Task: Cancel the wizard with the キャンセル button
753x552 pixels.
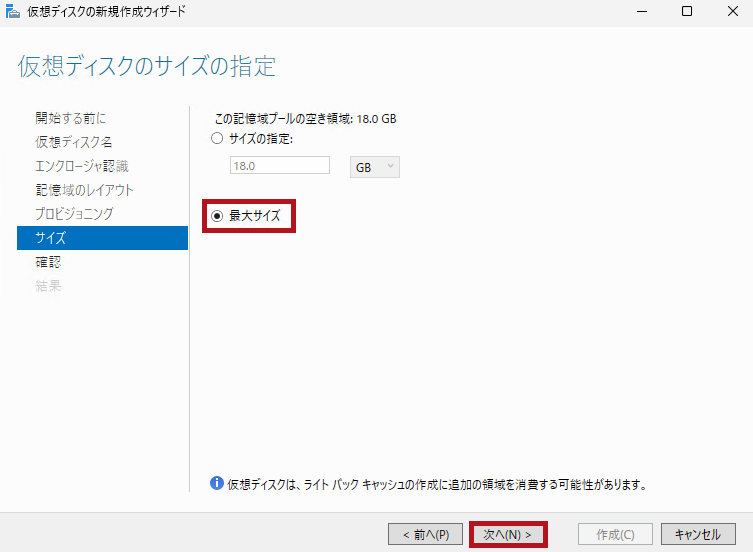Action: click(697, 535)
